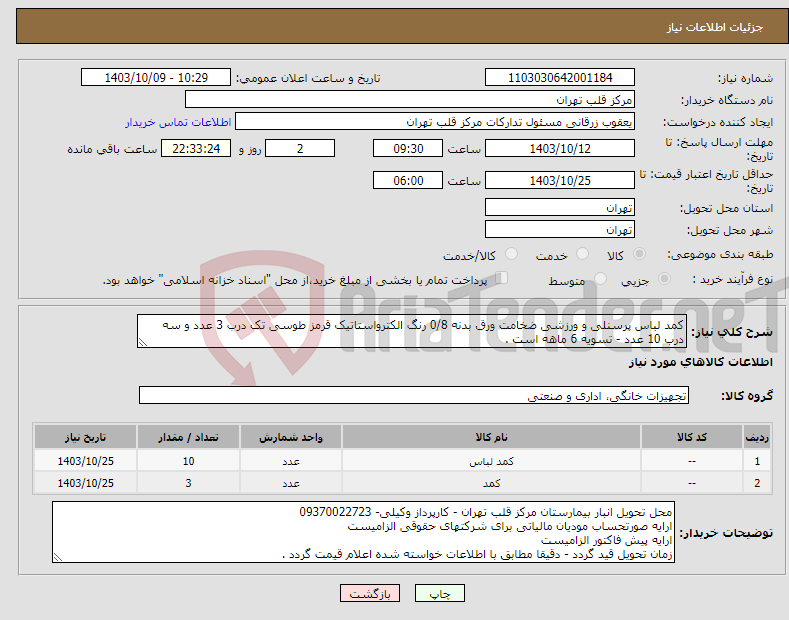
Task: Toggle the اسناد خزانه اسلامی payment checkbox
Action: 502,278
